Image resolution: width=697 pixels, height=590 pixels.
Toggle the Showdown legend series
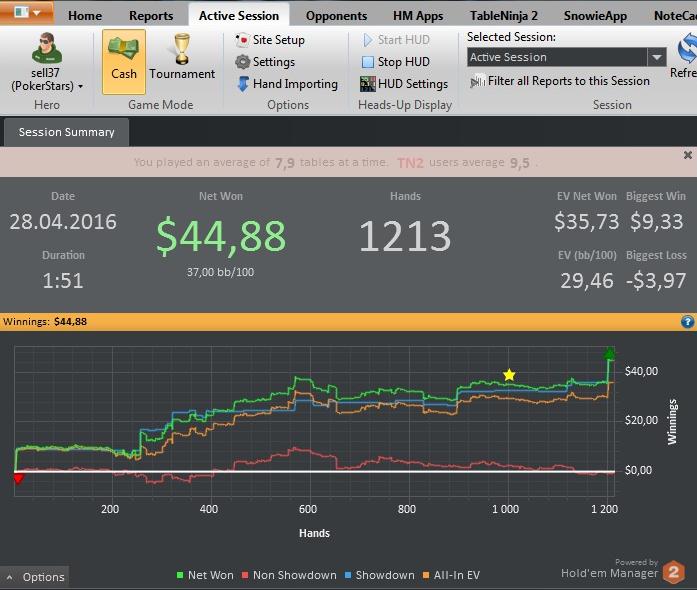pyautogui.click(x=380, y=575)
